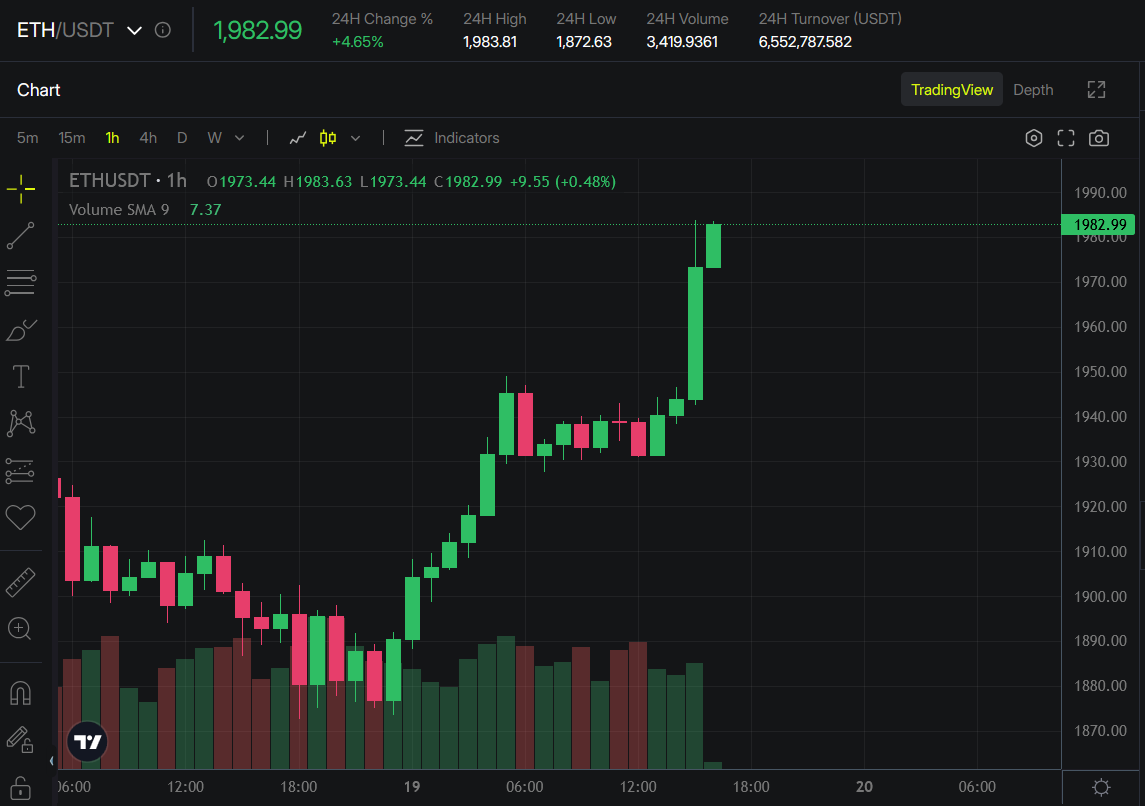
Task: Click the TradingView logo badge
Action: point(88,742)
